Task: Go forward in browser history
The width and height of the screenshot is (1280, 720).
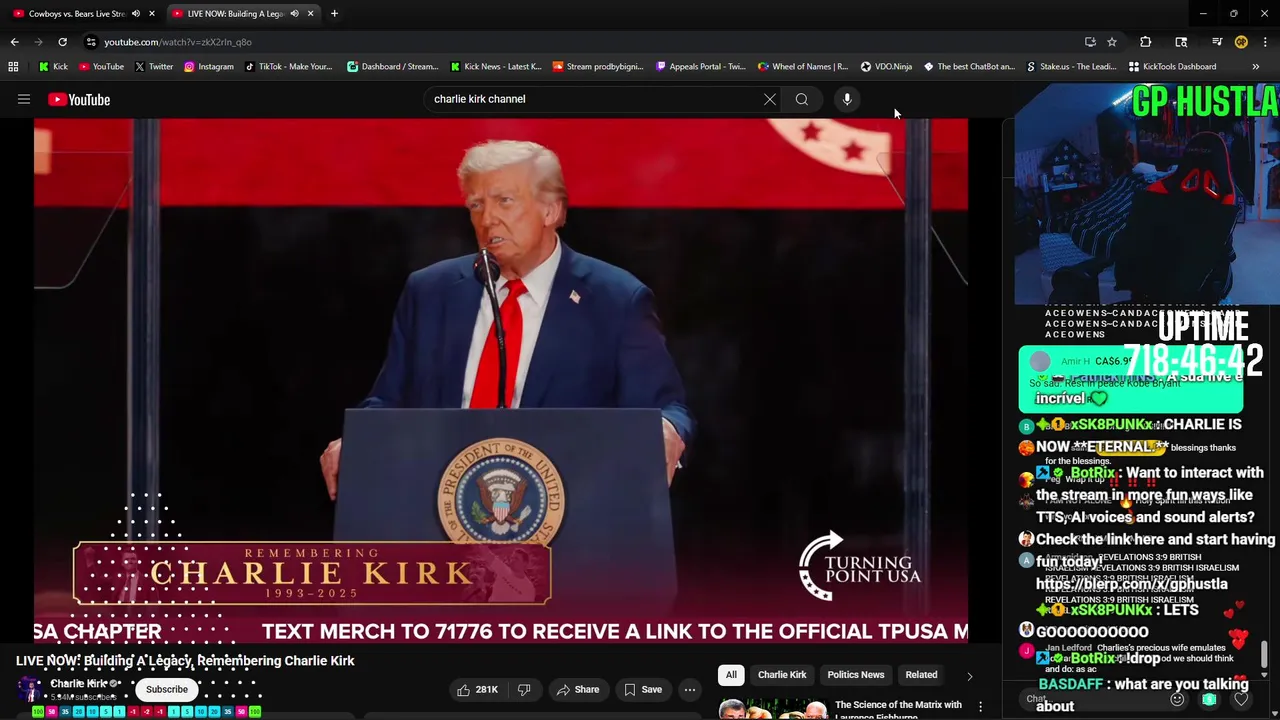Action: 38,42
